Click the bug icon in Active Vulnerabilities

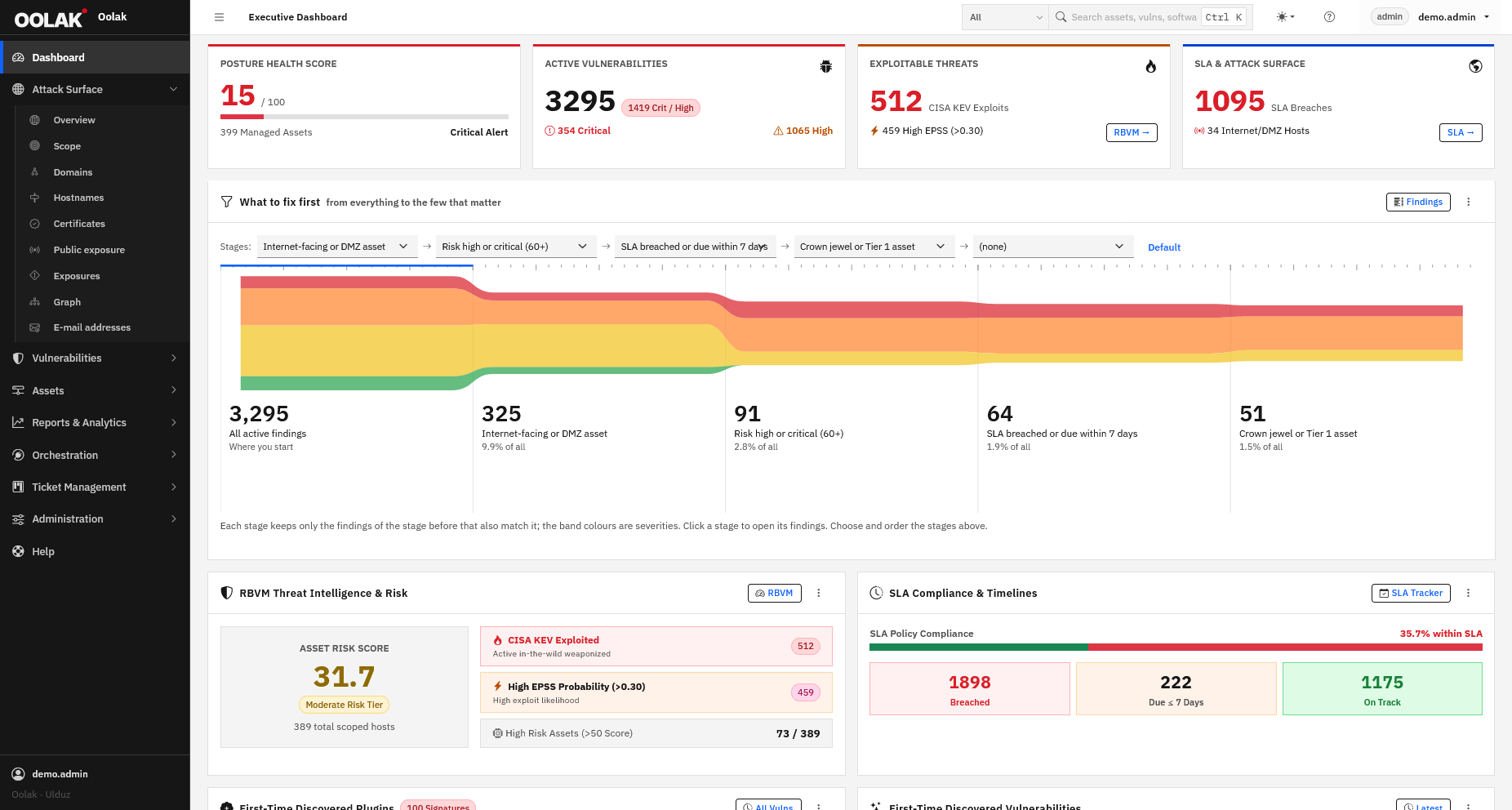pos(826,66)
